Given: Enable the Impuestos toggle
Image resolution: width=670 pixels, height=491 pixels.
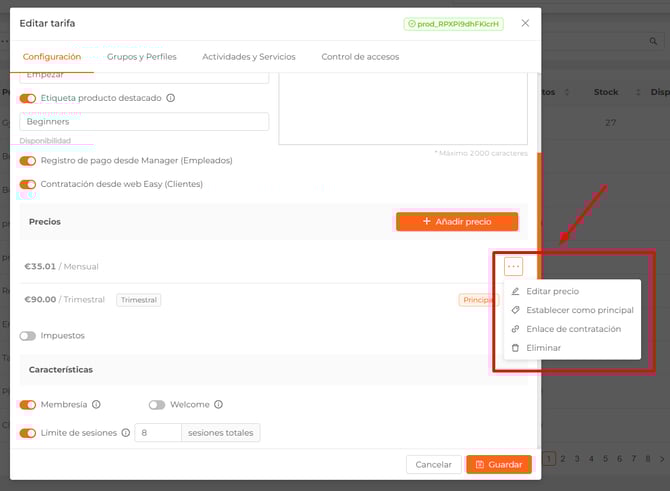Looking at the screenshot, I should tap(28, 336).
